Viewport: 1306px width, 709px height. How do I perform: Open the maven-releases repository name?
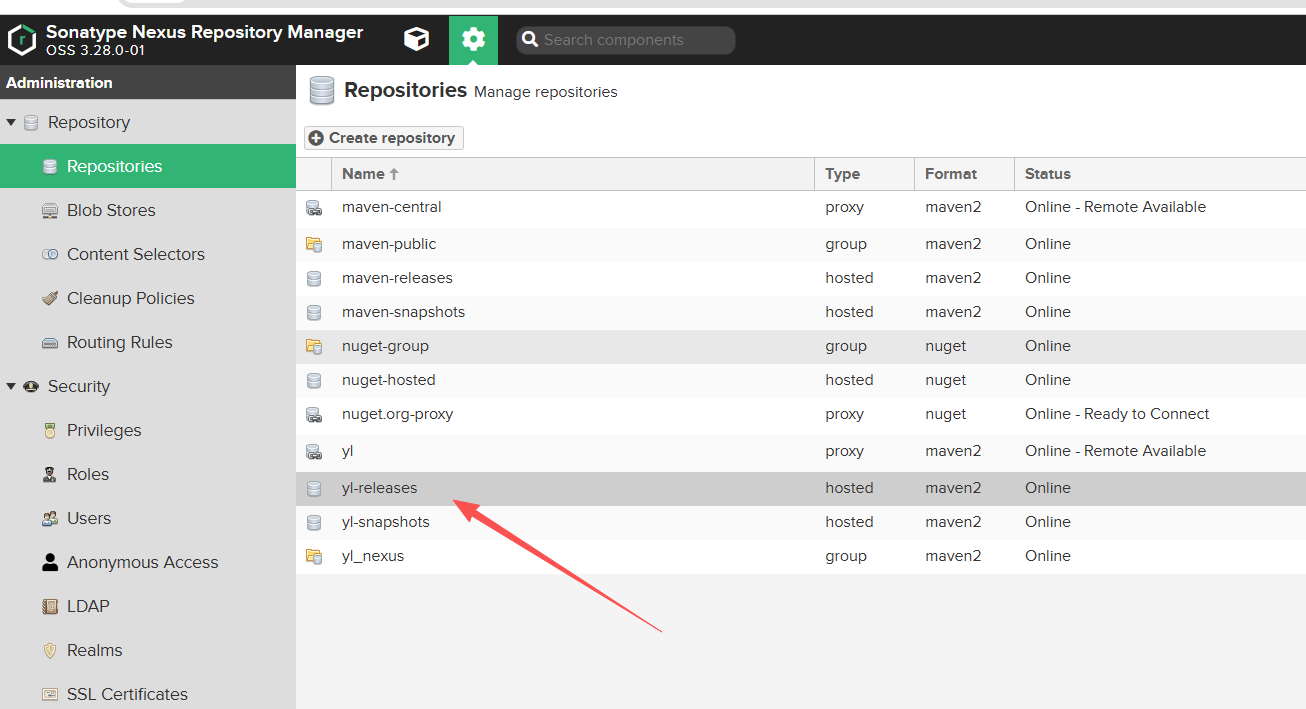(397, 278)
